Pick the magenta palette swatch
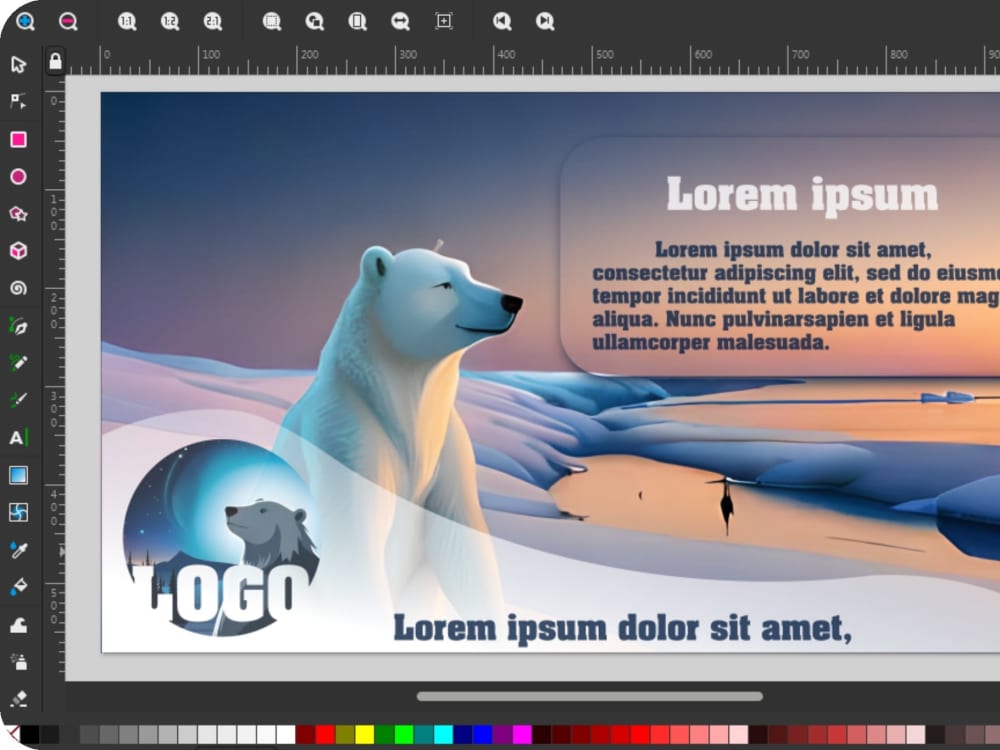 (x=522, y=735)
